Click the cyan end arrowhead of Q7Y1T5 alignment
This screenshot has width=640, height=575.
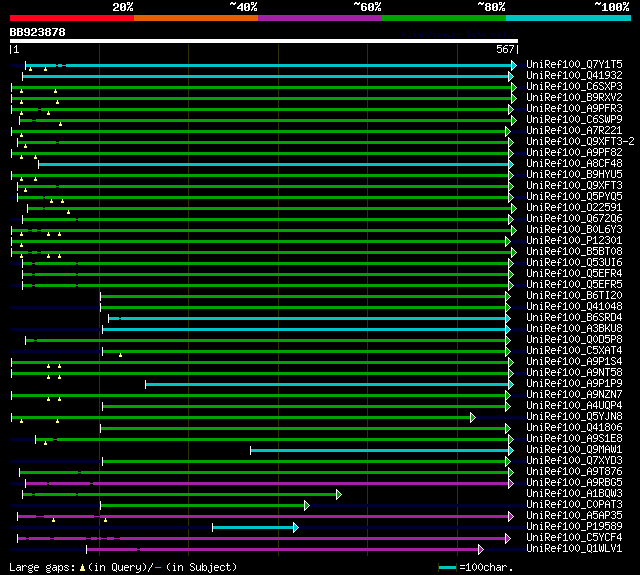click(514, 65)
